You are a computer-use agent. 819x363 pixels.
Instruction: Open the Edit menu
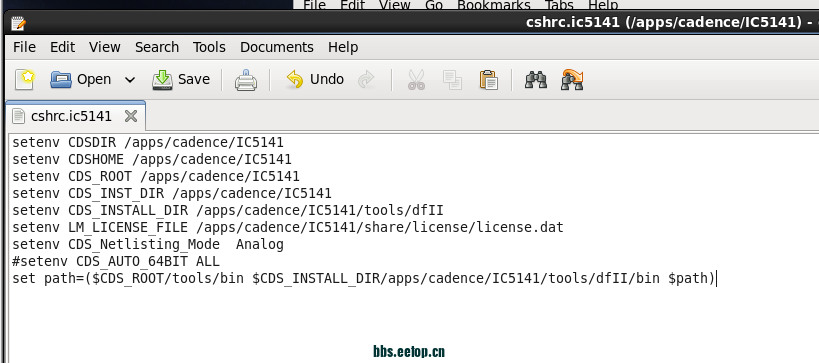pos(62,47)
